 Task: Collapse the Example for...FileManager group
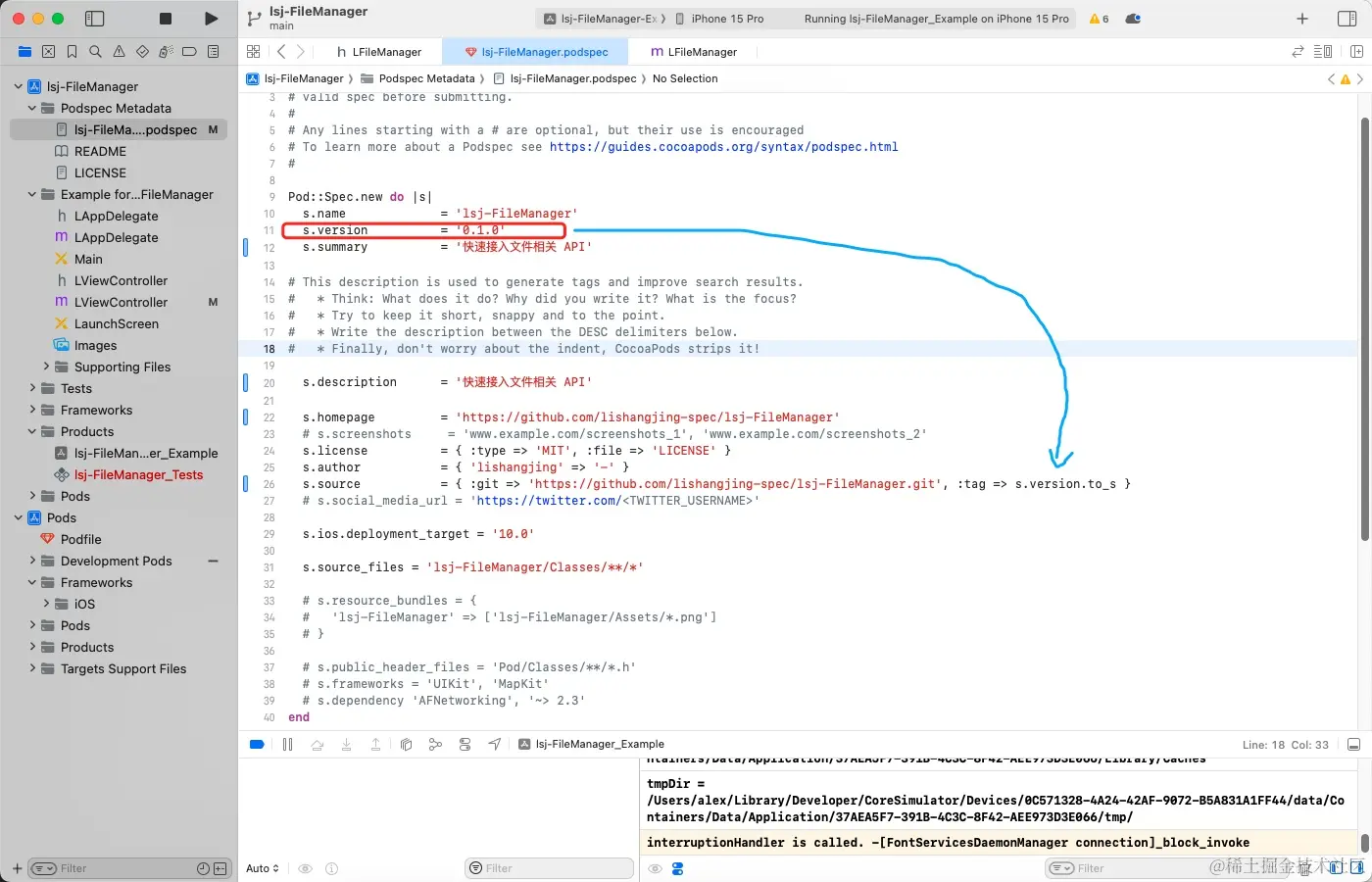coord(32,194)
